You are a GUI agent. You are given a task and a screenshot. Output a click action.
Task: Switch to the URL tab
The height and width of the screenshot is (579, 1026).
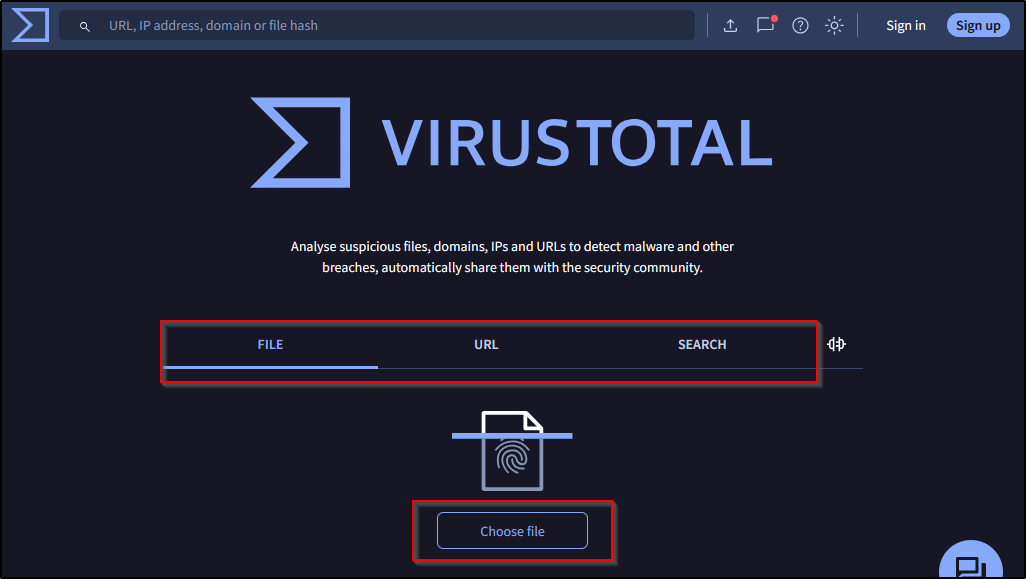[486, 344]
